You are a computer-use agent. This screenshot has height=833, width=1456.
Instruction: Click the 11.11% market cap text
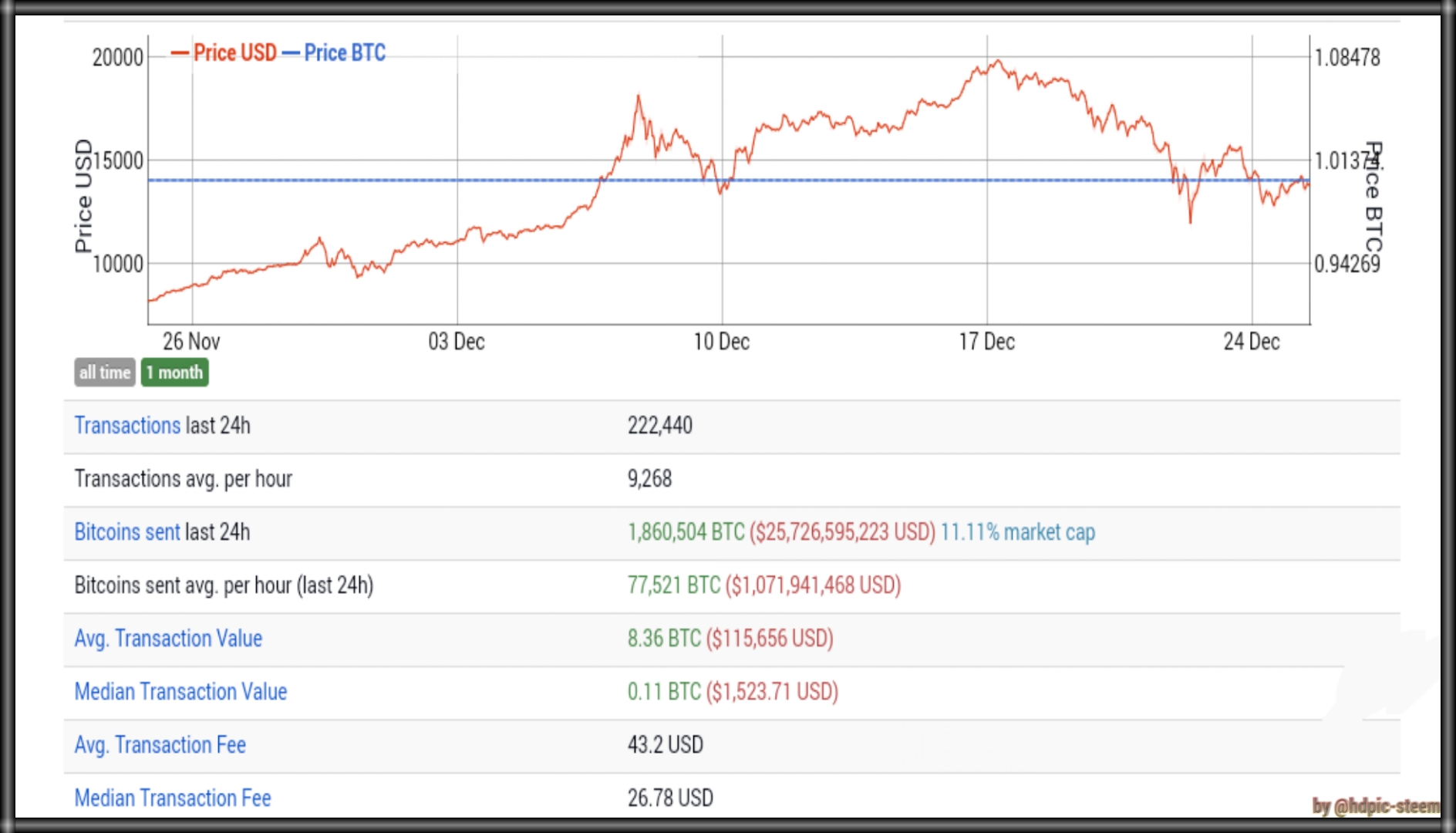coord(1018,532)
